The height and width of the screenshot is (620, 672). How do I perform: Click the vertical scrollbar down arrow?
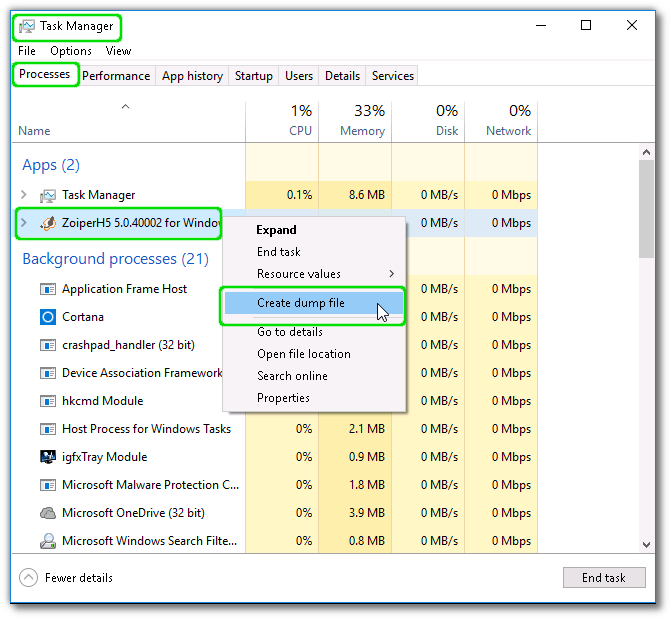tap(647, 544)
